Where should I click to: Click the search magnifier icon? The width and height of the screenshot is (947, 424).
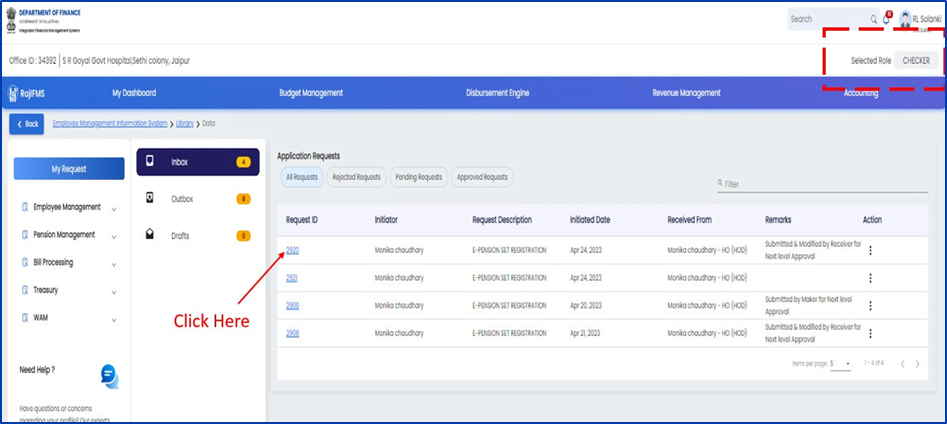[873, 19]
